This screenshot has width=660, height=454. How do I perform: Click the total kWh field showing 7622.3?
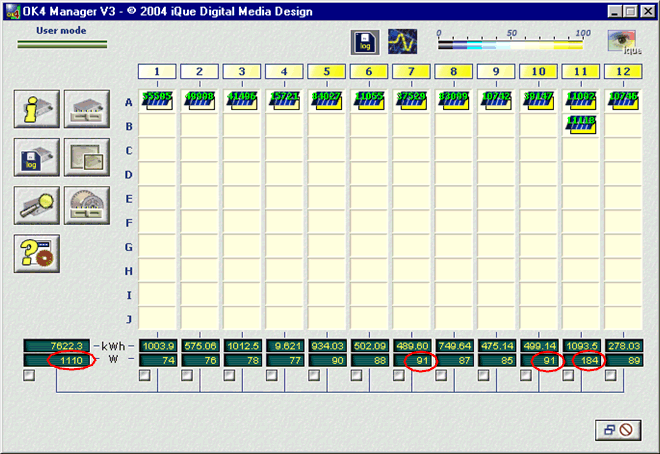[56, 345]
